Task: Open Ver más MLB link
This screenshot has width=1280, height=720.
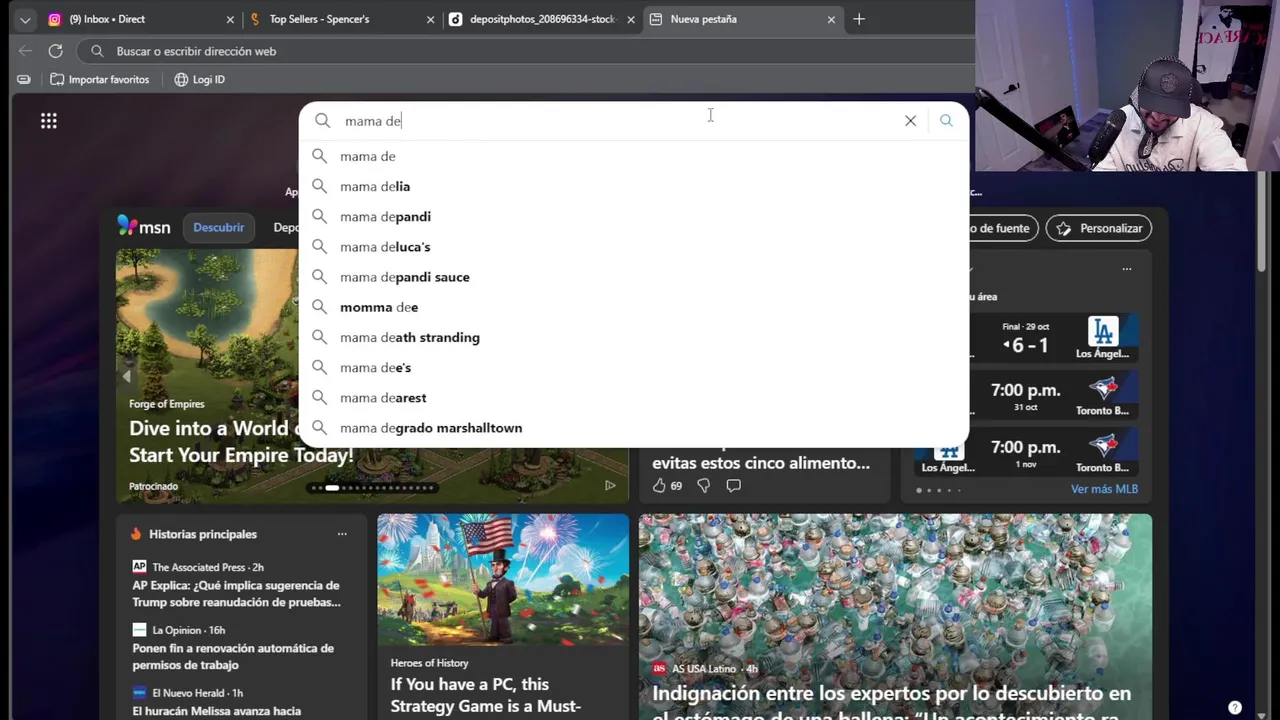Action: [1104, 489]
